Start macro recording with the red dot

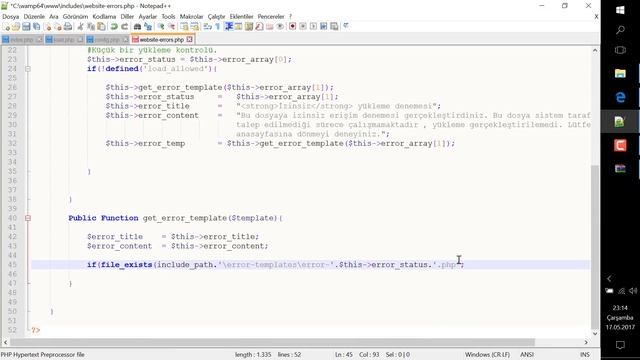pos(292,27)
